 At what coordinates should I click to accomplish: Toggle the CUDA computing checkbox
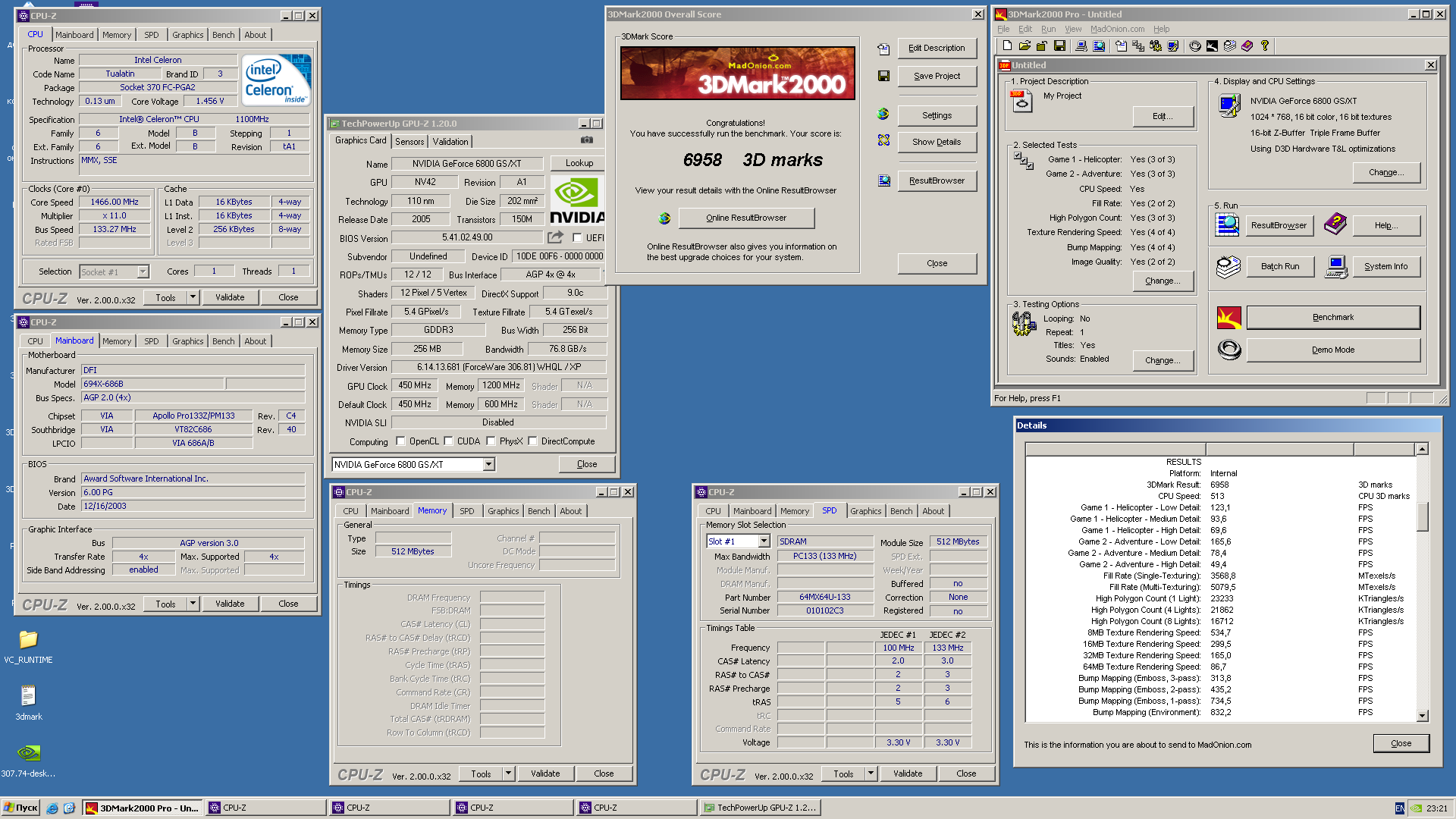448,441
